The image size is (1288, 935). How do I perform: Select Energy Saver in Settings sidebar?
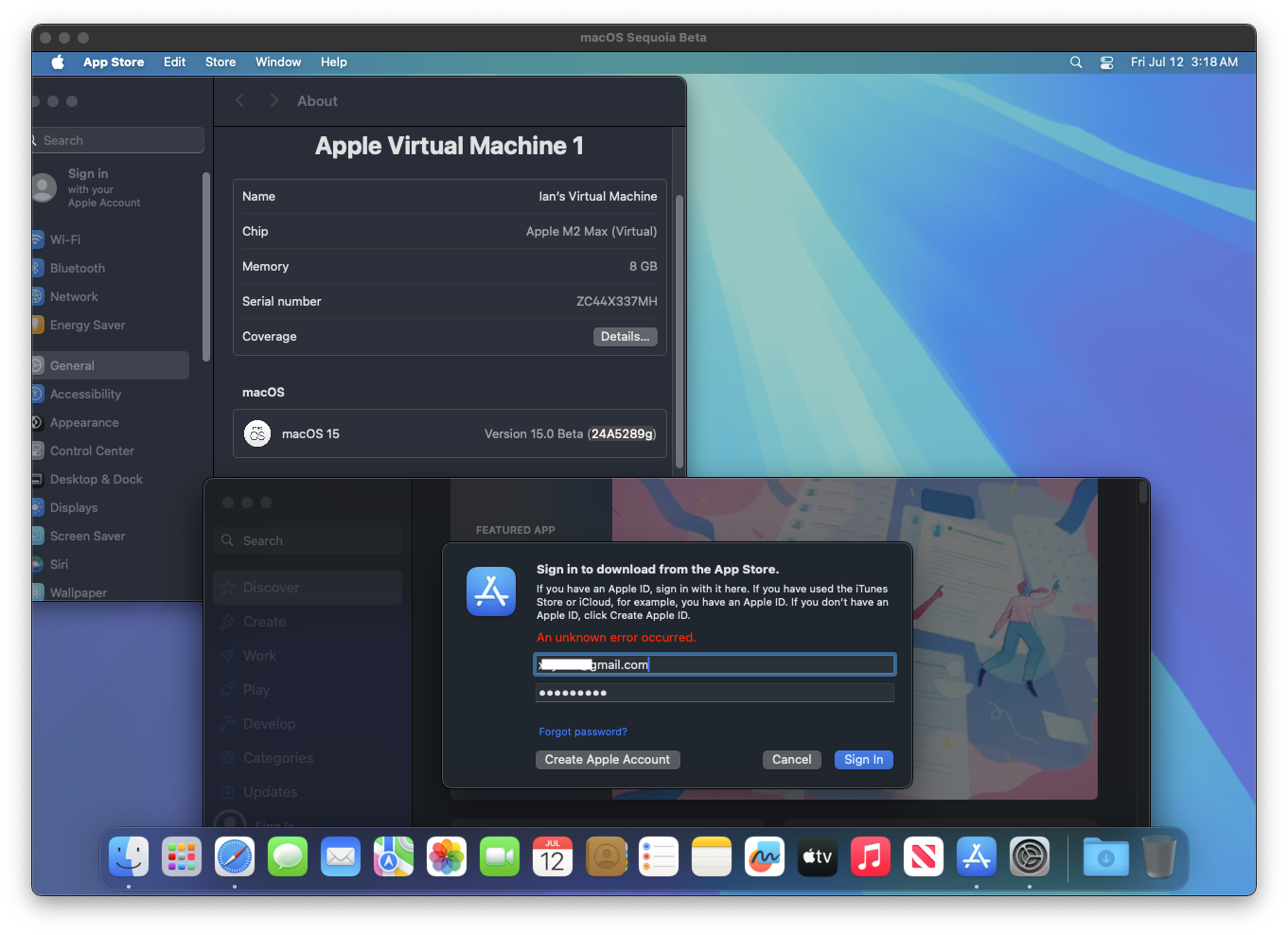click(x=111, y=326)
